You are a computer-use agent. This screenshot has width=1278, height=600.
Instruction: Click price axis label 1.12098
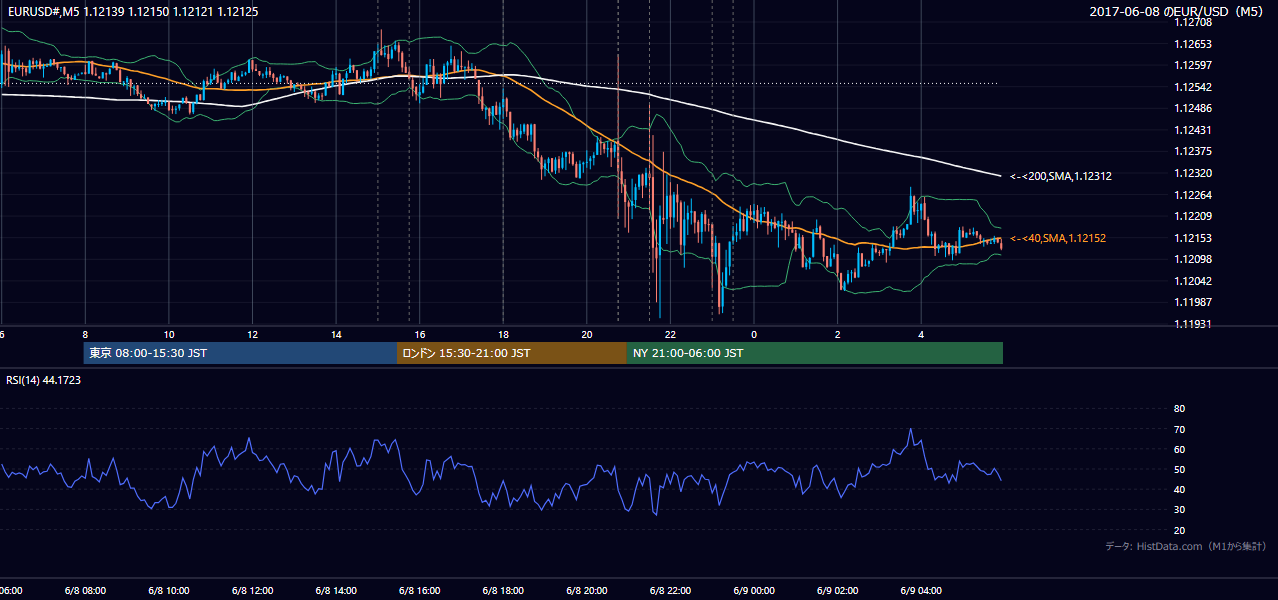tap(1192, 259)
